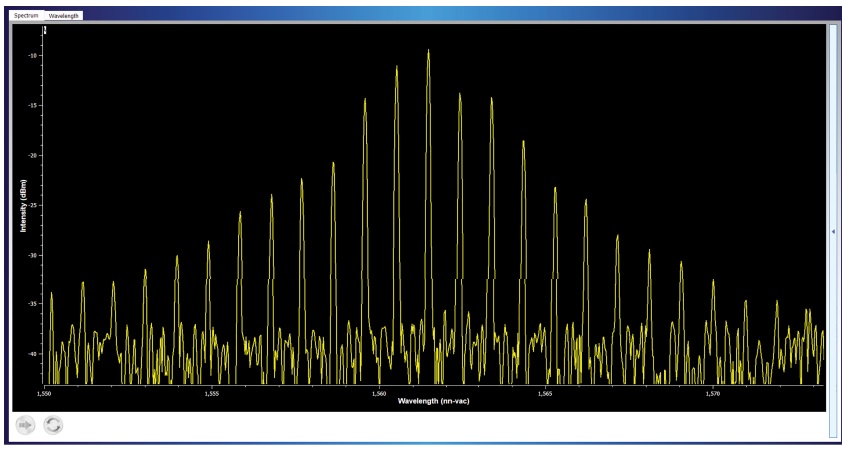Click the 1,570 tick label on wavelength axis

coord(713,393)
